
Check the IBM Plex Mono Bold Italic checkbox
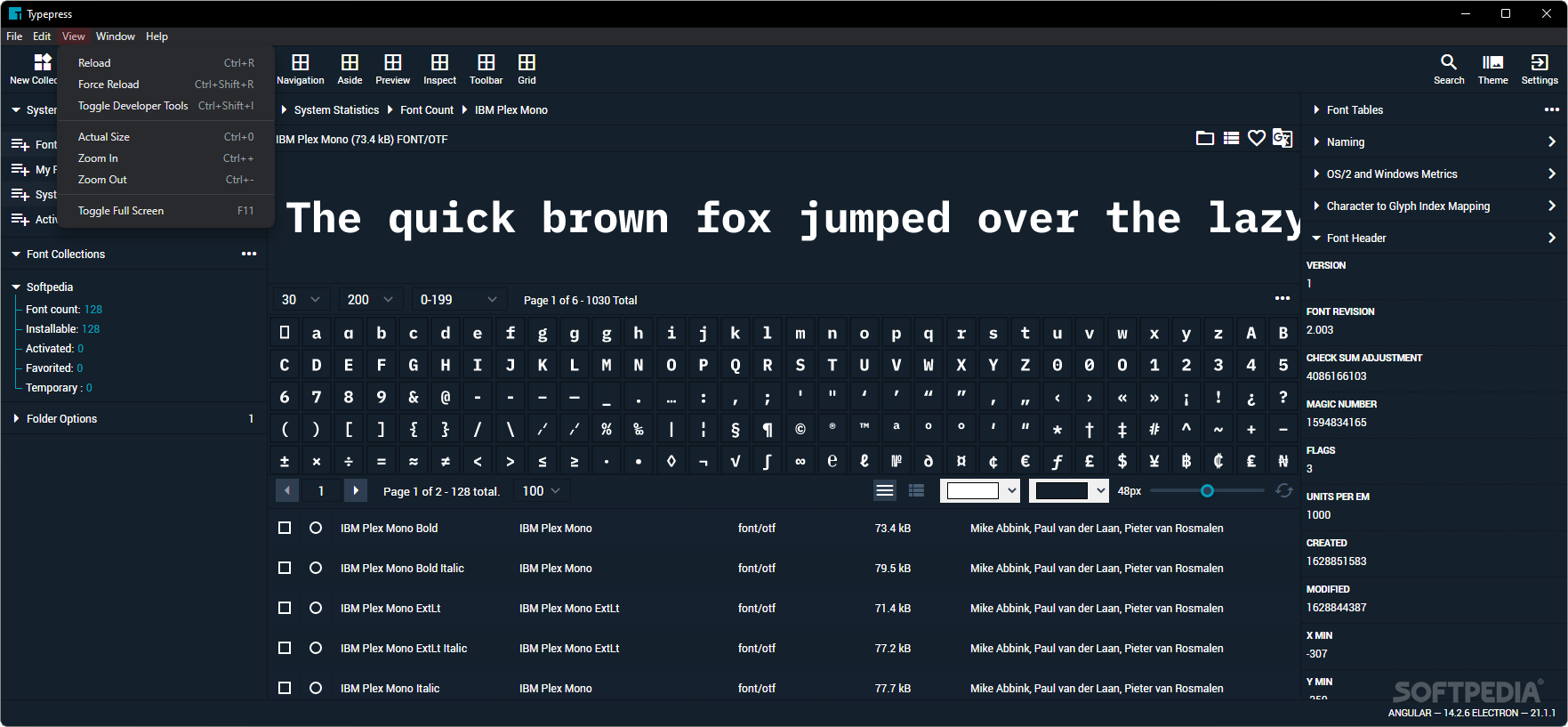[285, 568]
